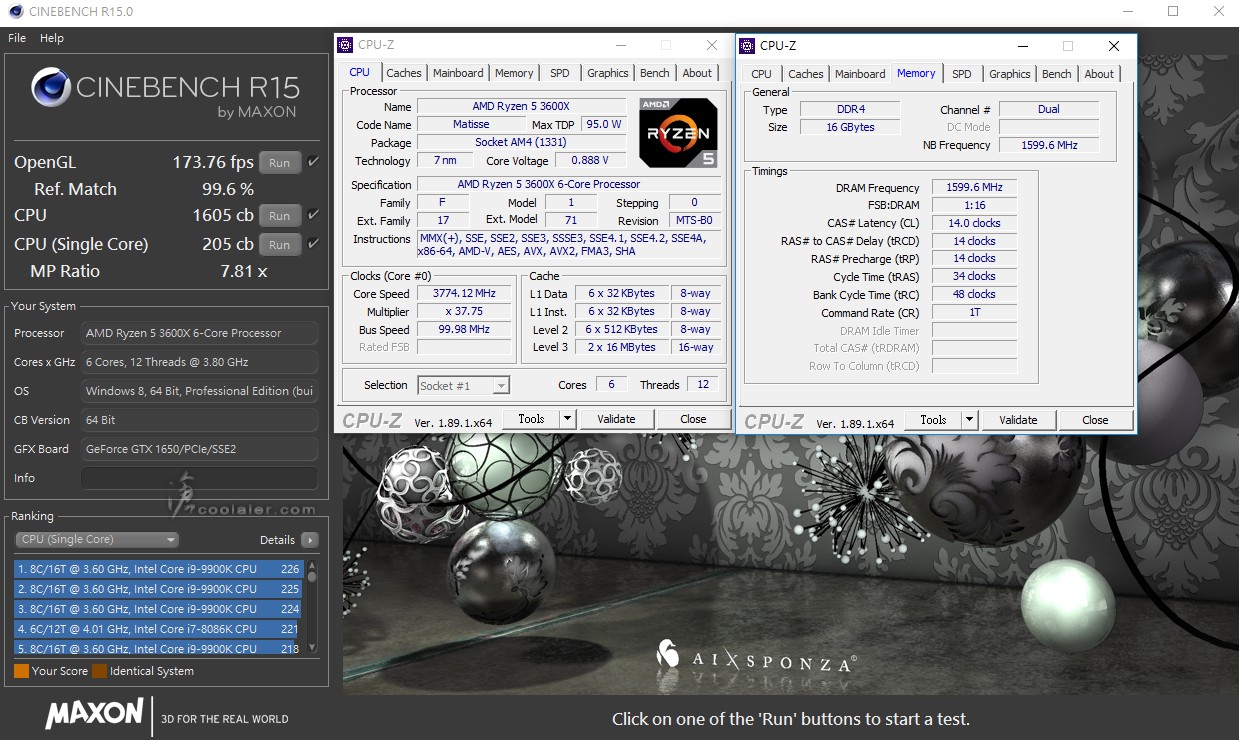Click the brown Identical System swatch

tap(99, 671)
